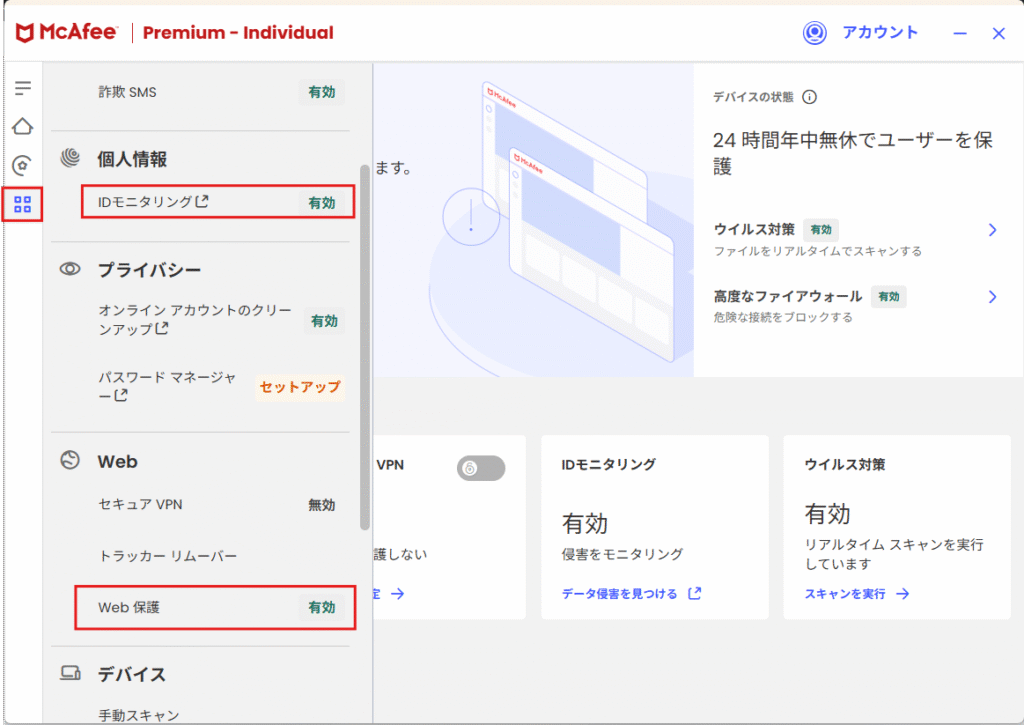Toggle the VPN switch on
Viewport: 1024px width, 725px height.
[x=481, y=468]
